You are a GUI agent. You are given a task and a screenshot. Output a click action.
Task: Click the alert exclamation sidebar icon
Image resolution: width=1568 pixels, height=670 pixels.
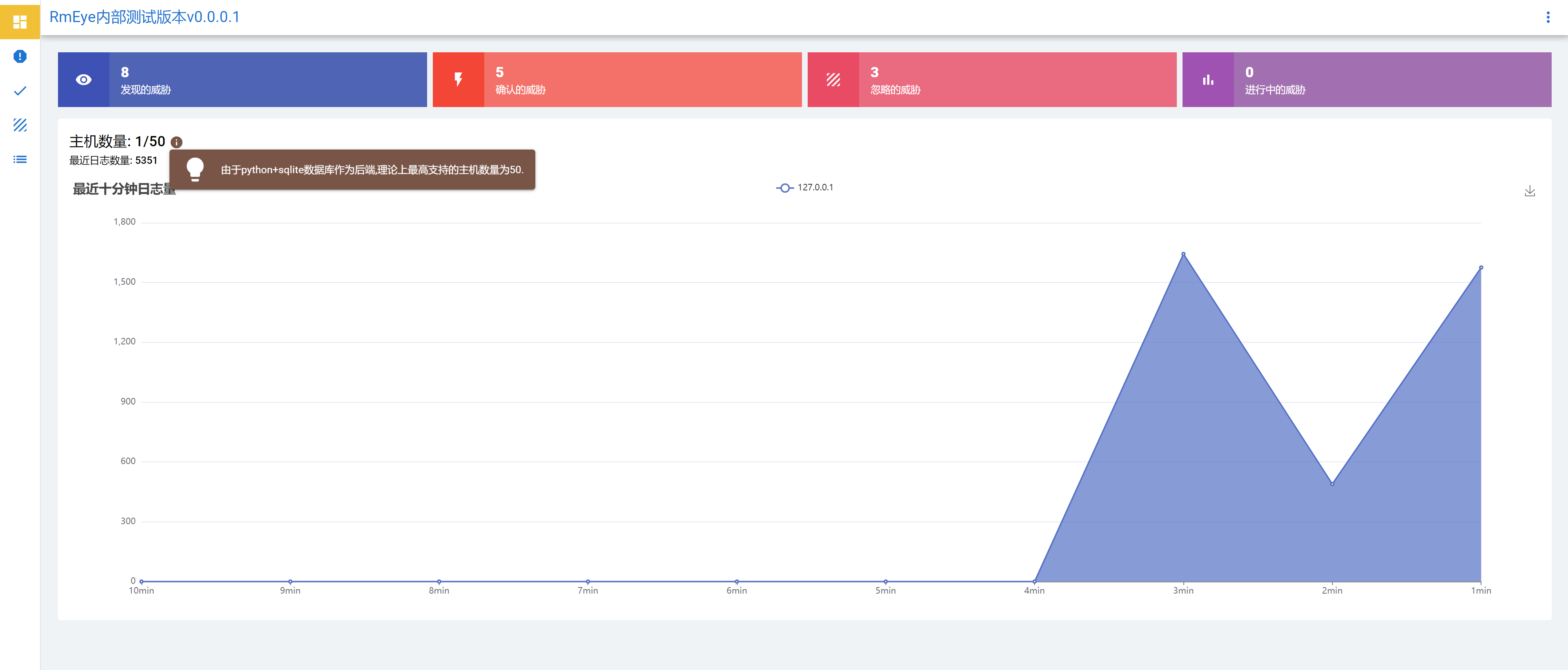[20, 57]
